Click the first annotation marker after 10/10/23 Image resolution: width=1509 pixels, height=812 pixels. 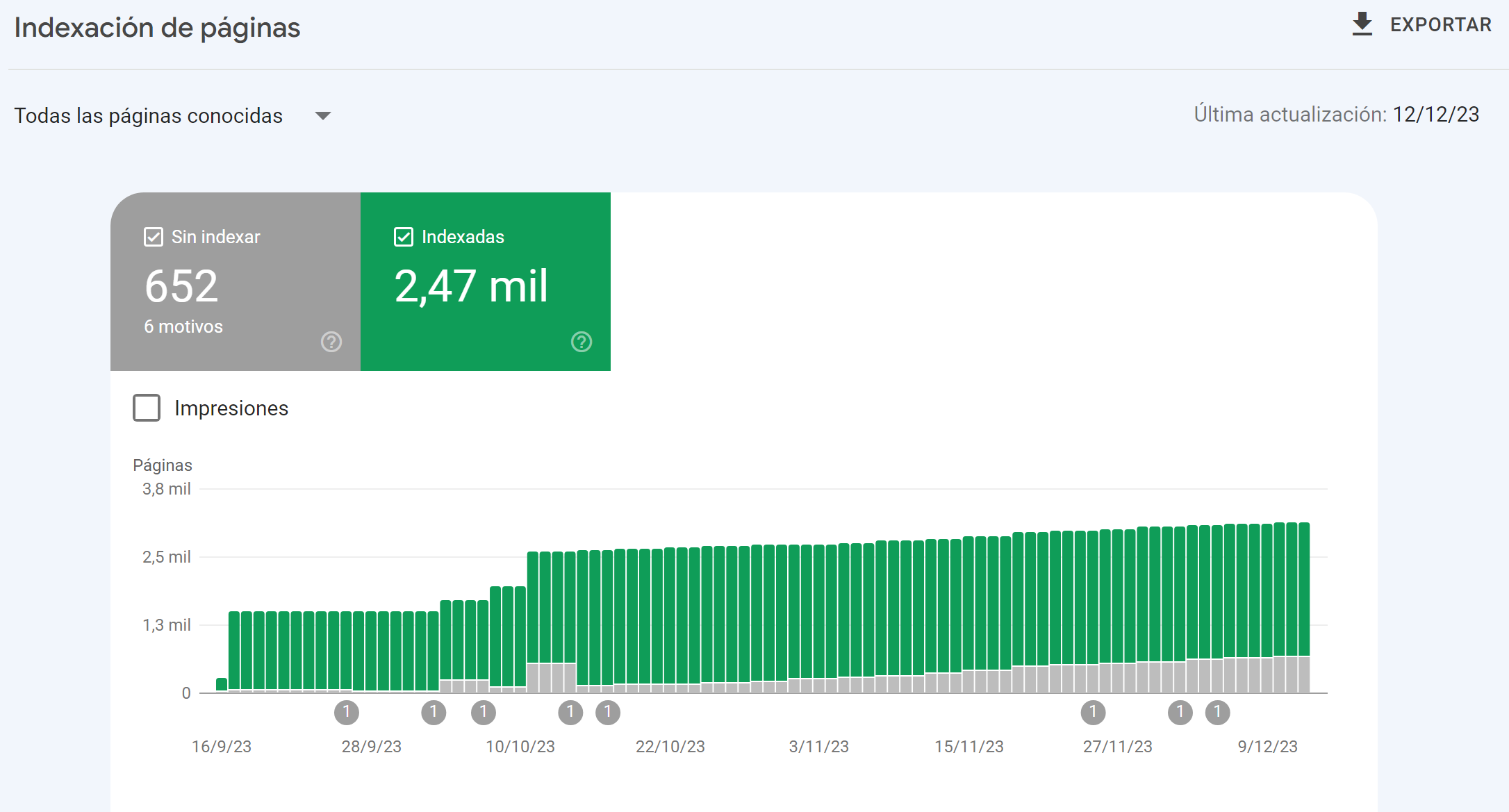[x=570, y=712]
